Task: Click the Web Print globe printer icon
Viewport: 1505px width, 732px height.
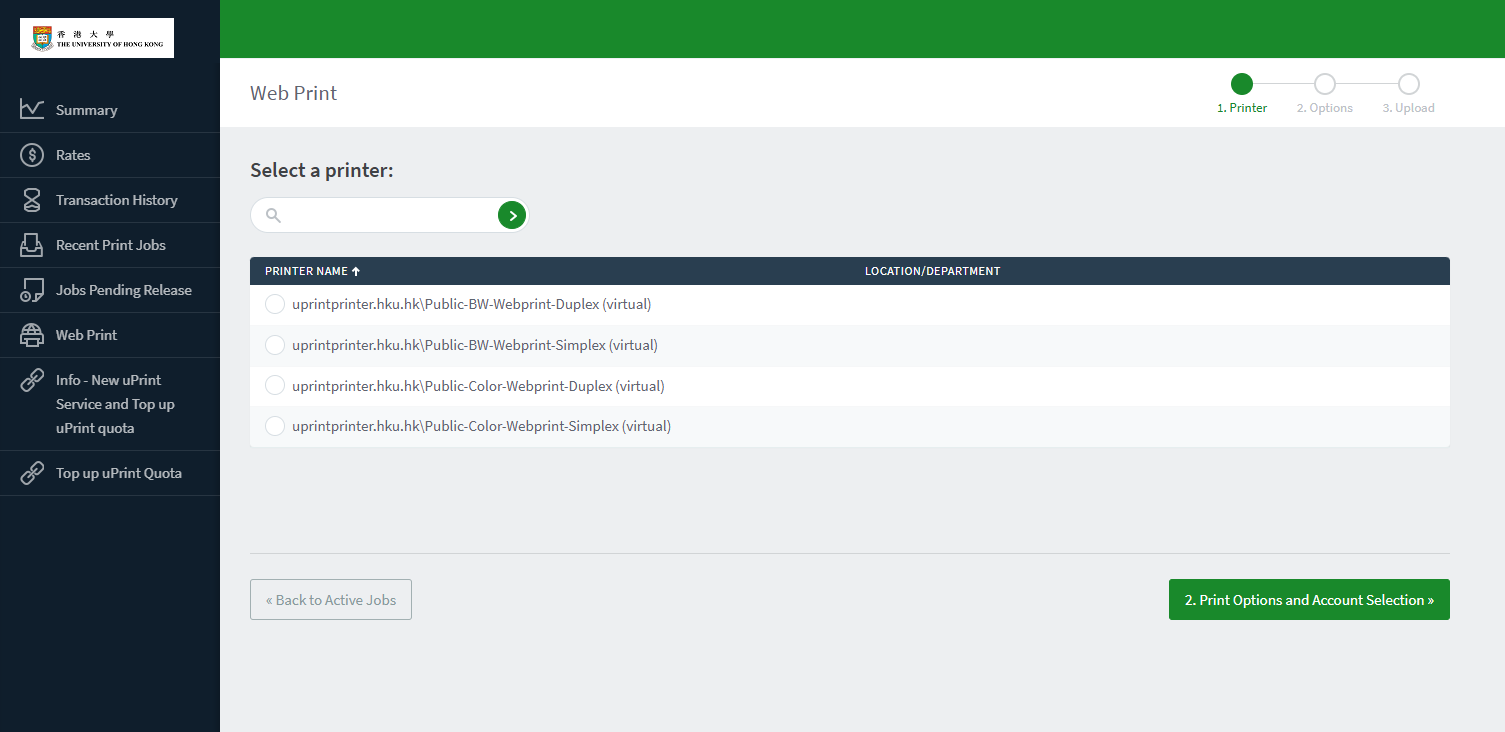Action: click(32, 335)
